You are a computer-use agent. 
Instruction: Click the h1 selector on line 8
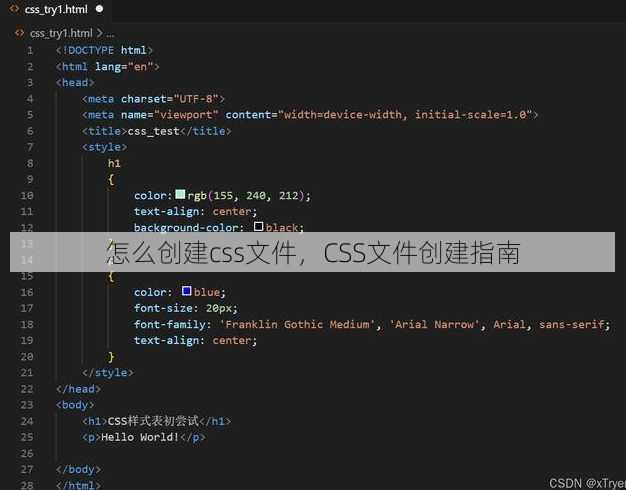[114, 163]
